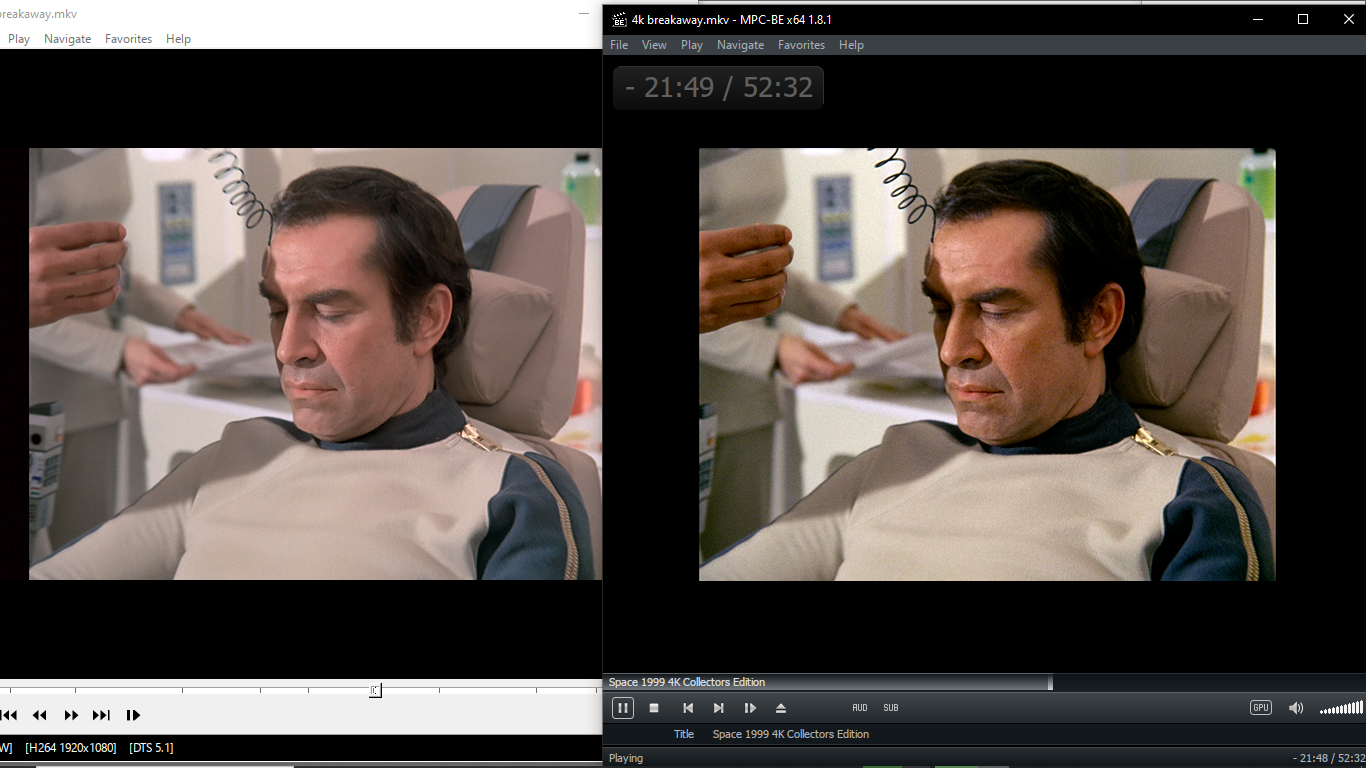The width and height of the screenshot is (1366, 768).
Task: Open the View menu in MPC-BE
Action: coord(654,45)
